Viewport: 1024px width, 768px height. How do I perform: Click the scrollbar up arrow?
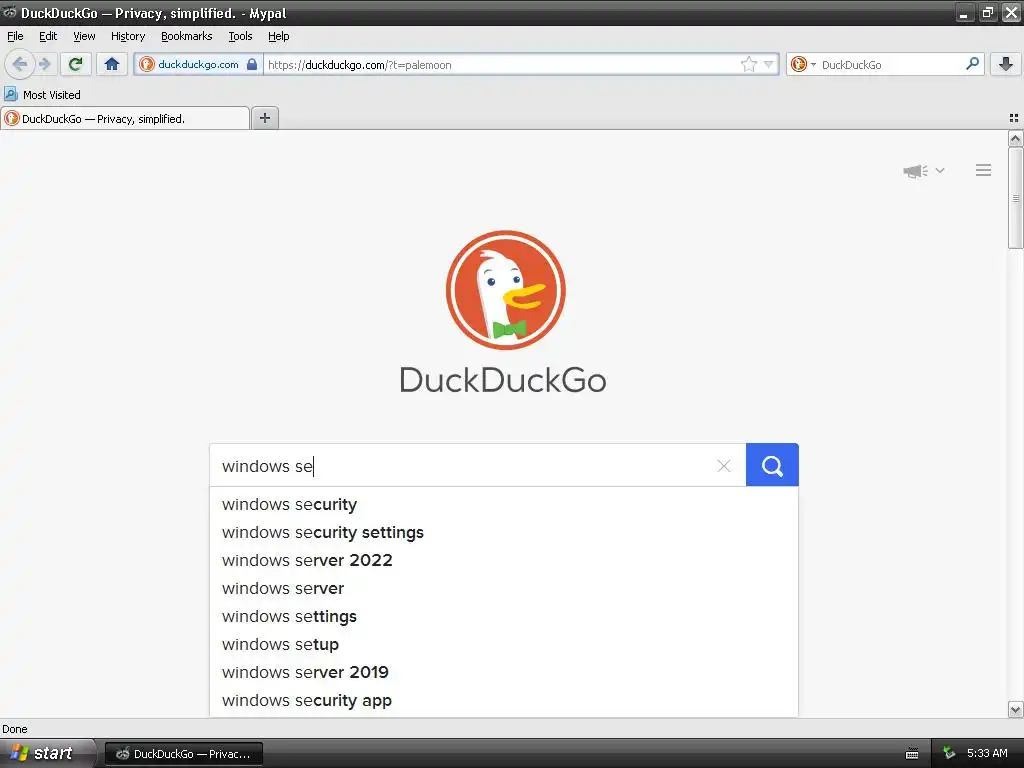1015,138
